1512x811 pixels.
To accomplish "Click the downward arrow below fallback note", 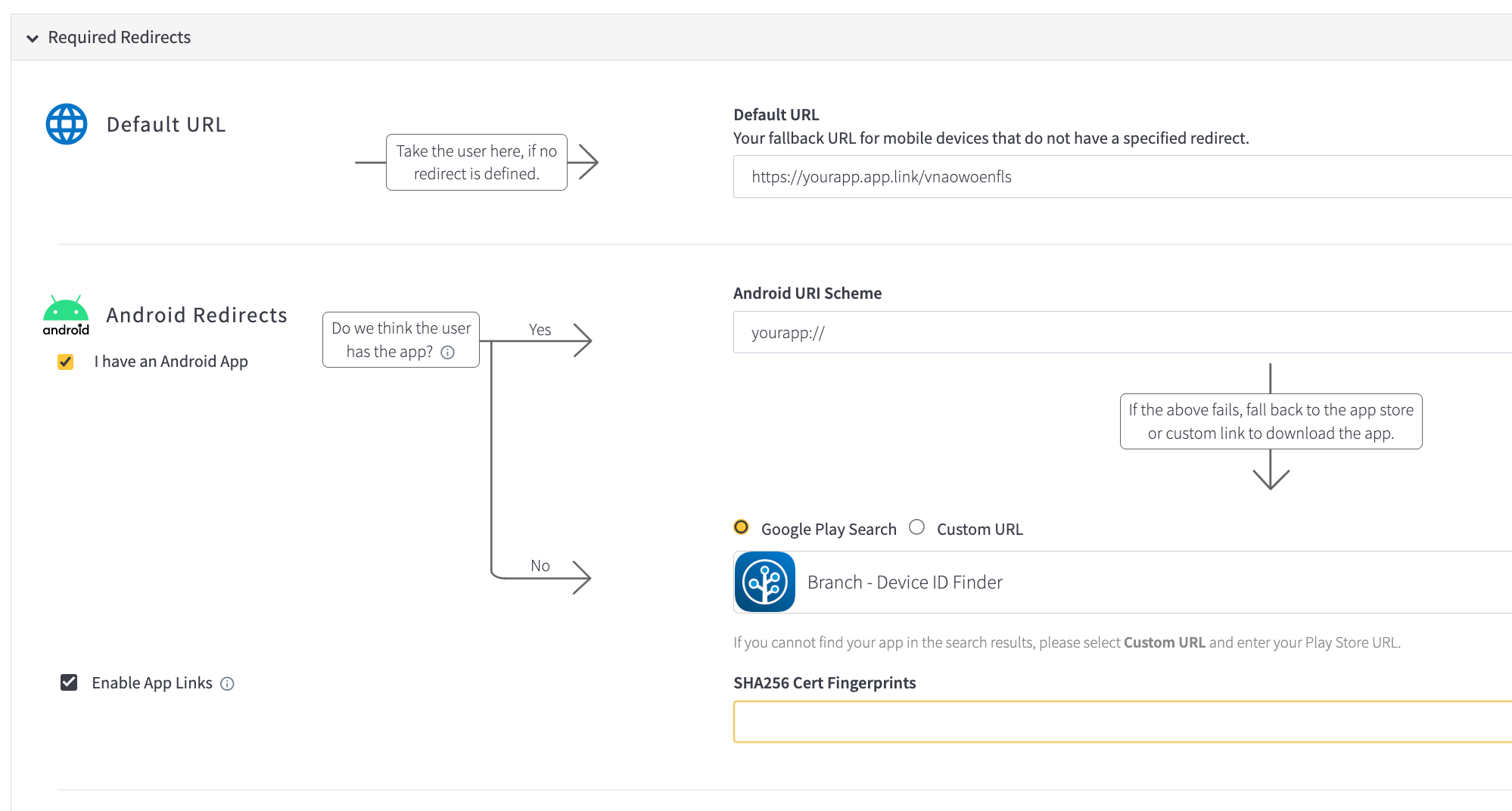I will click(x=1271, y=475).
